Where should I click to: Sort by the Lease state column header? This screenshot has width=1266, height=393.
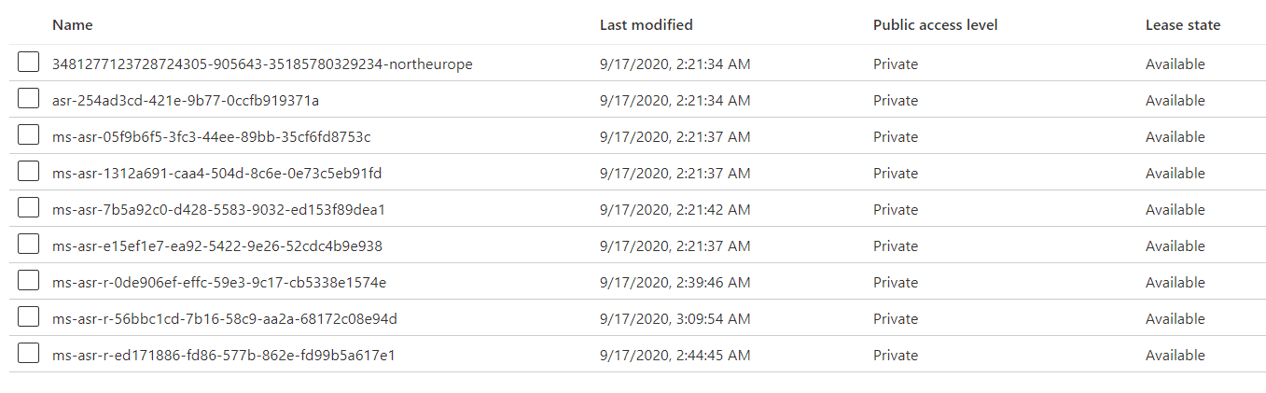(1183, 25)
